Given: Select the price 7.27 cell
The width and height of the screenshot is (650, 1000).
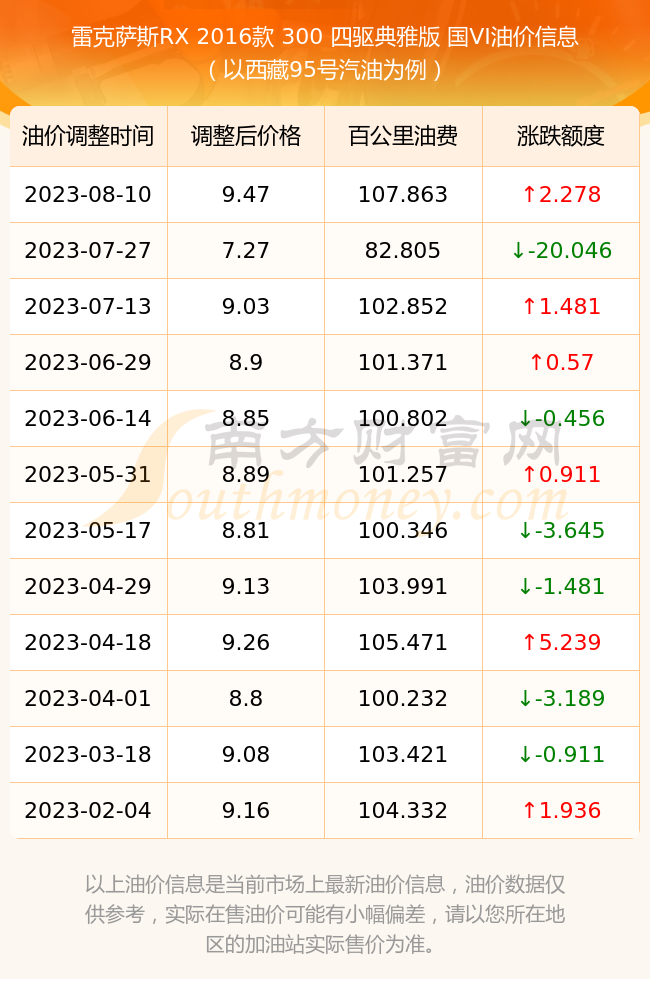Looking at the screenshot, I should tap(246, 251).
